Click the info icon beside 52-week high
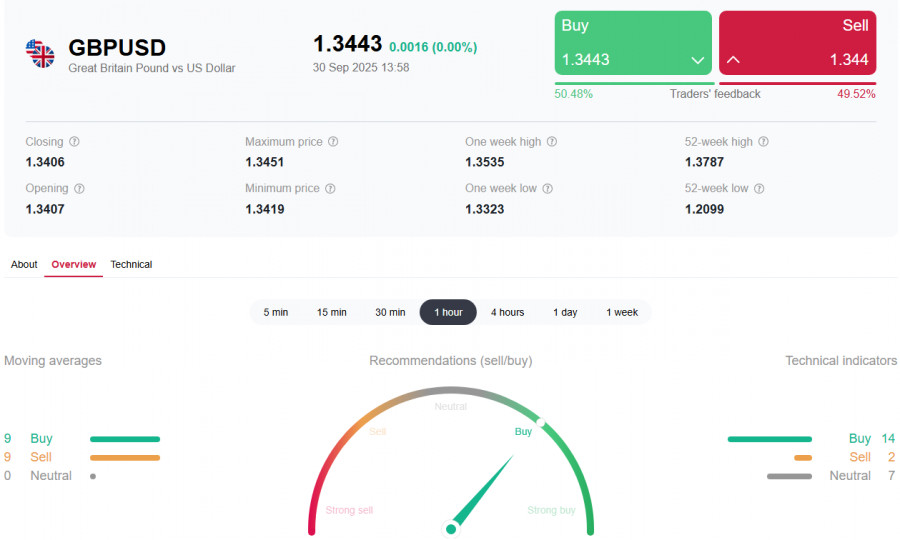900x540 pixels. coord(764,142)
